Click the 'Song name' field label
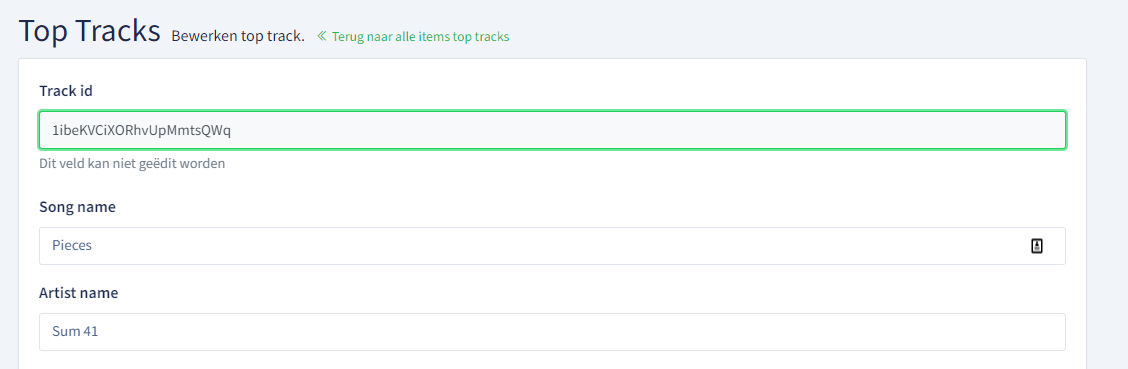Image resolution: width=1128 pixels, height=369 pixels. click(78, 207)
